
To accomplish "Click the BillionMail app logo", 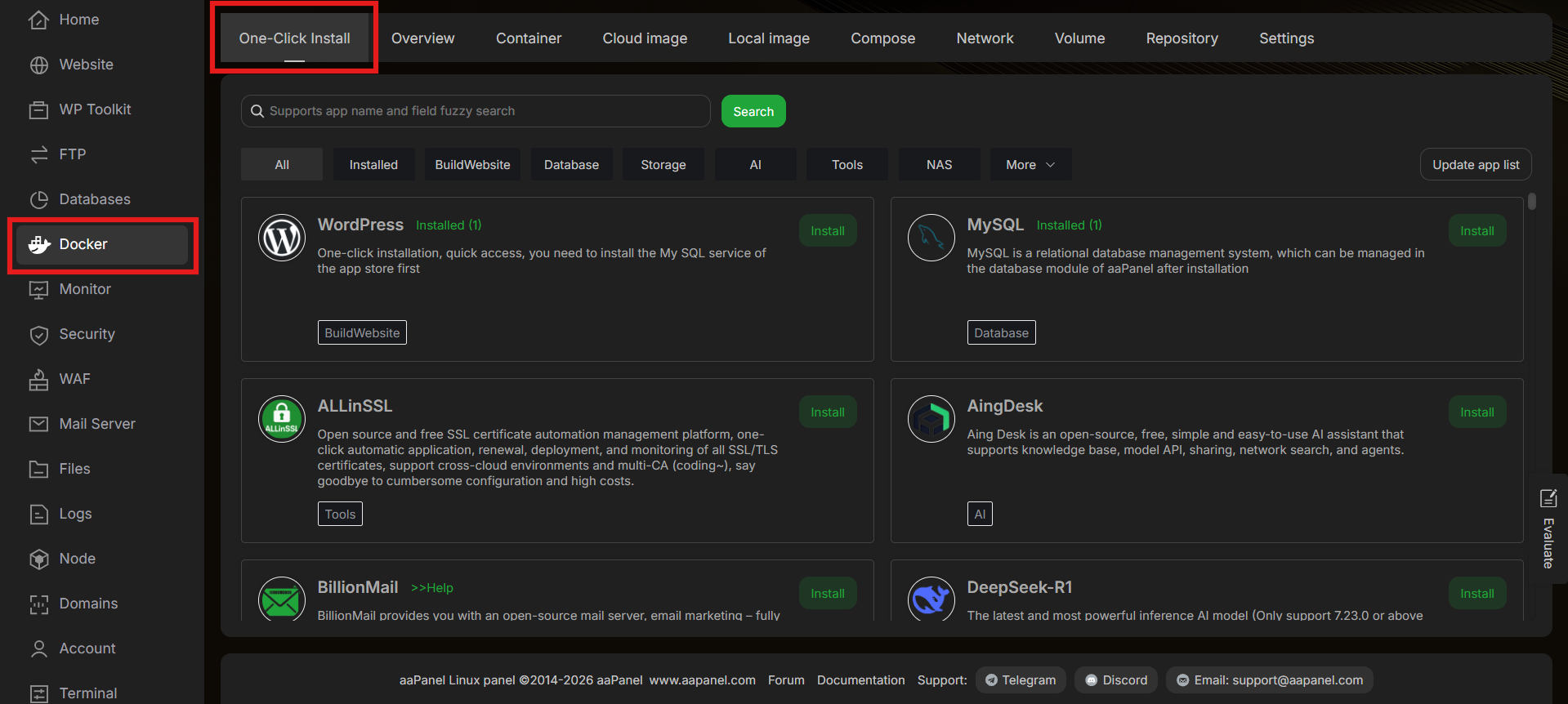I will (x=282, y=599).
